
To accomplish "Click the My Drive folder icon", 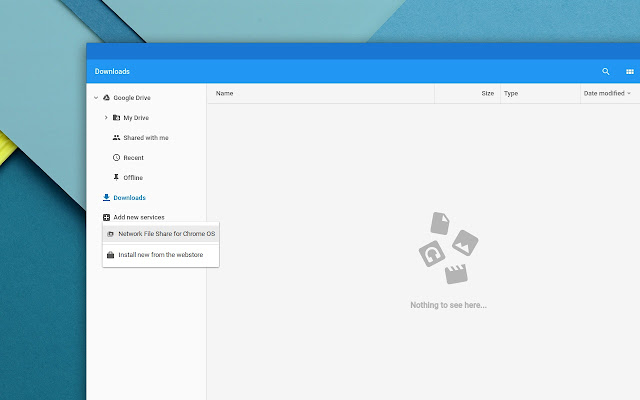I will (116, 118).
